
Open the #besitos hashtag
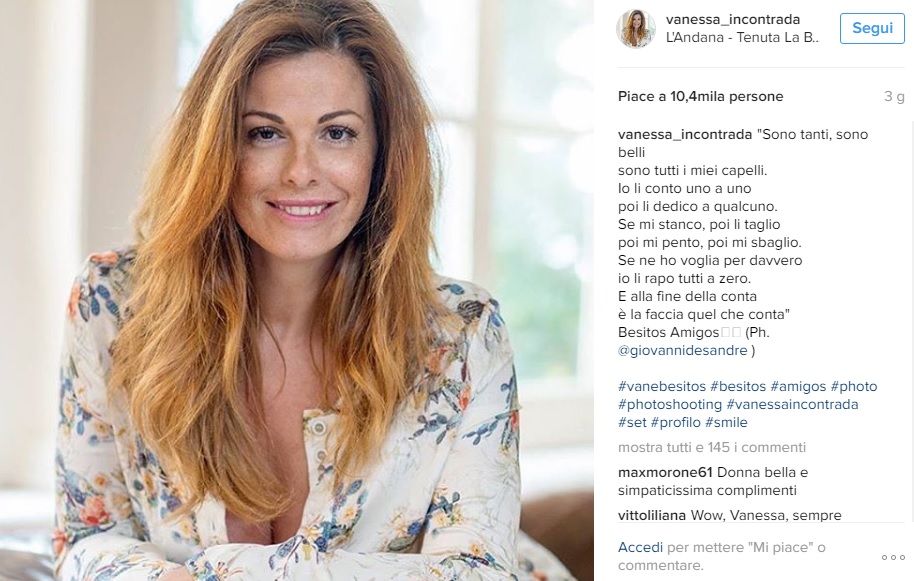tap(738, 386)
